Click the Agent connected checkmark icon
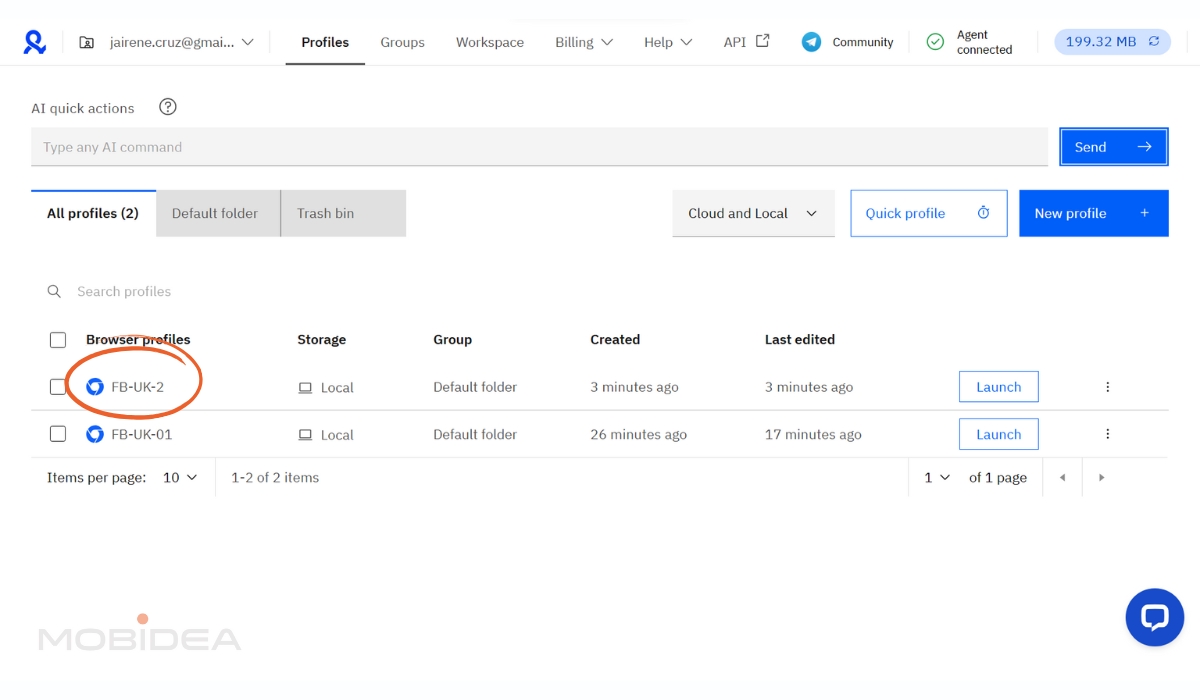Screen dimensions: 1200x700 pyautogui.click(x=935, y=42)
